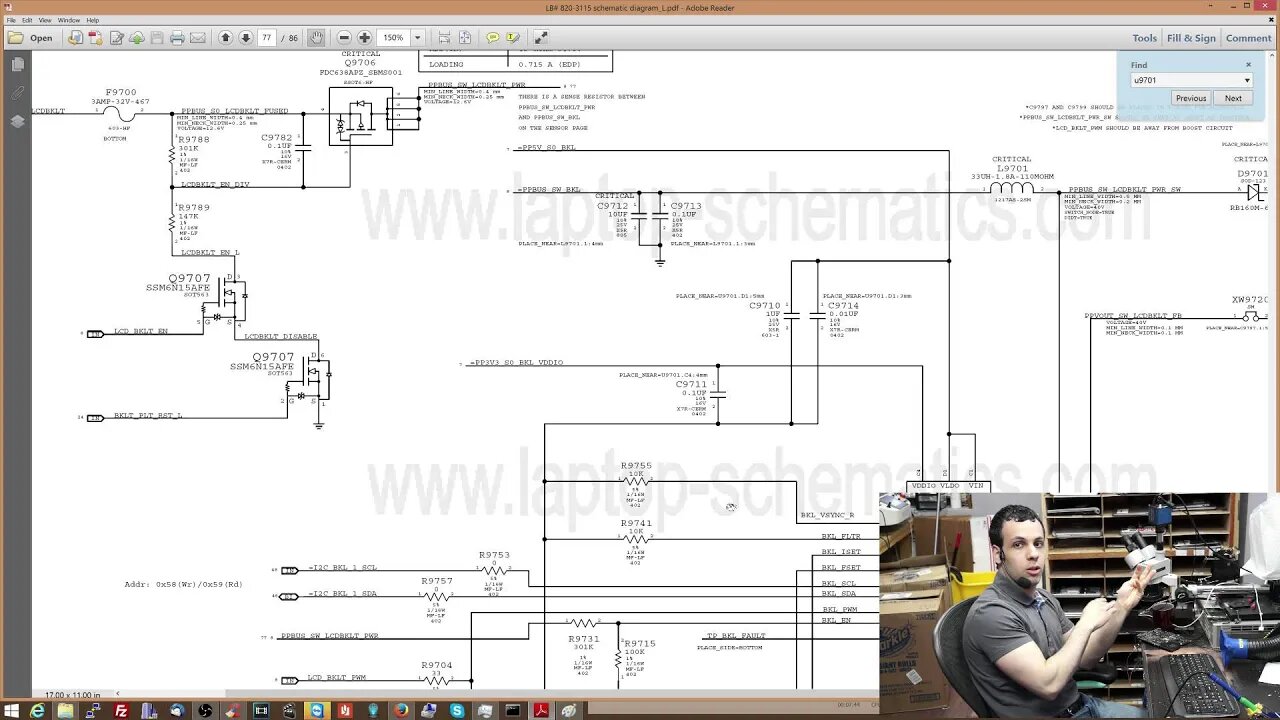Click the edit PDF icon

(x=117, y=38)
